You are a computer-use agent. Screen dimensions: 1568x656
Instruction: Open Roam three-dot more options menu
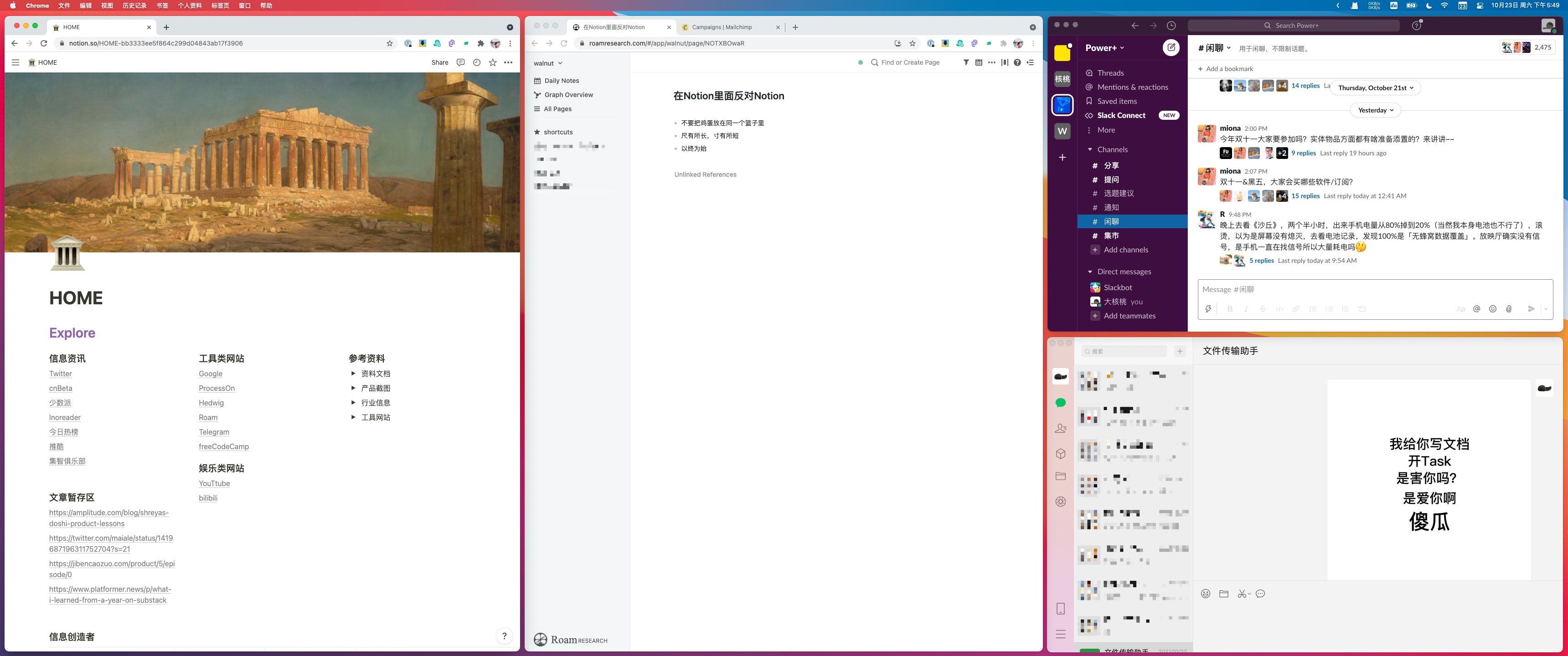991,62
